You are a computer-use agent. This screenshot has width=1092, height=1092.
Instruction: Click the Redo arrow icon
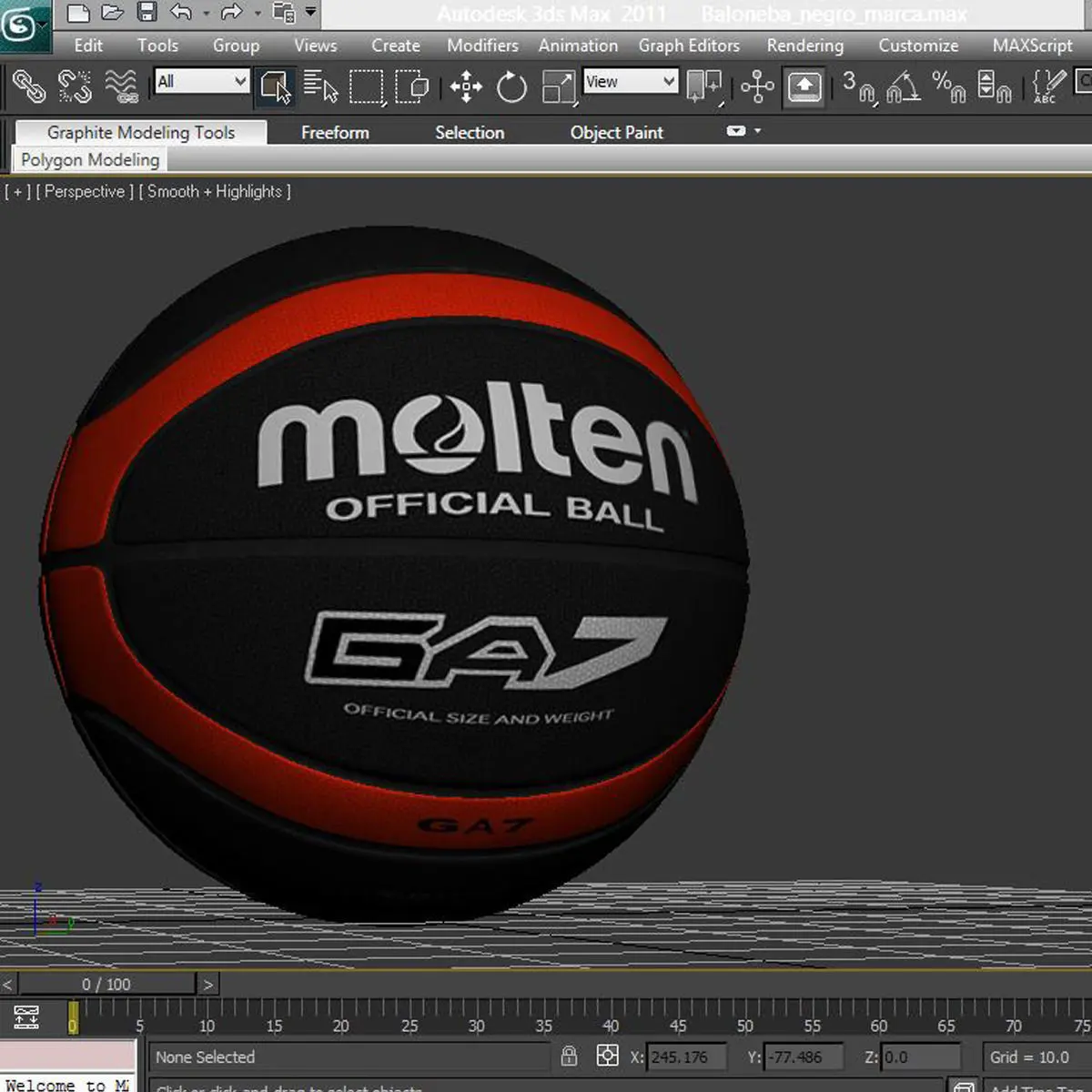tap(233, 12)
